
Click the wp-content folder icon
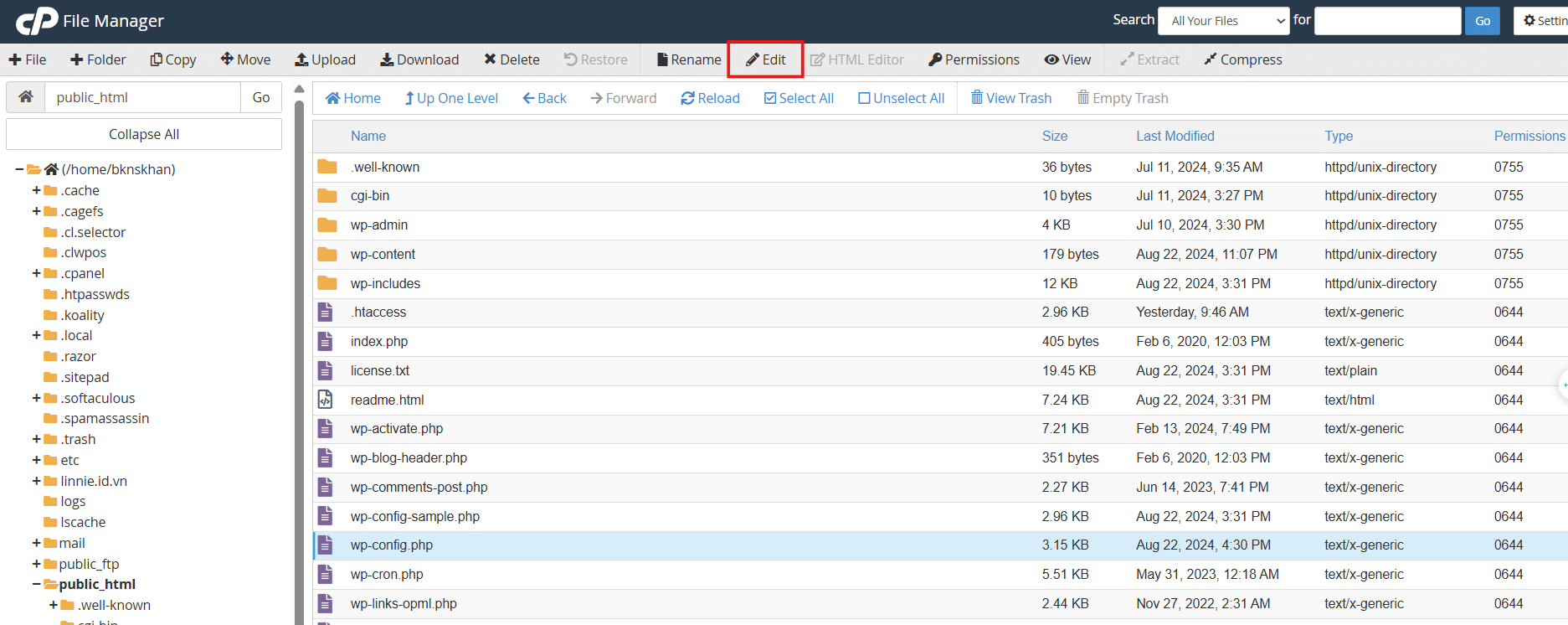[x=327, y=254]
